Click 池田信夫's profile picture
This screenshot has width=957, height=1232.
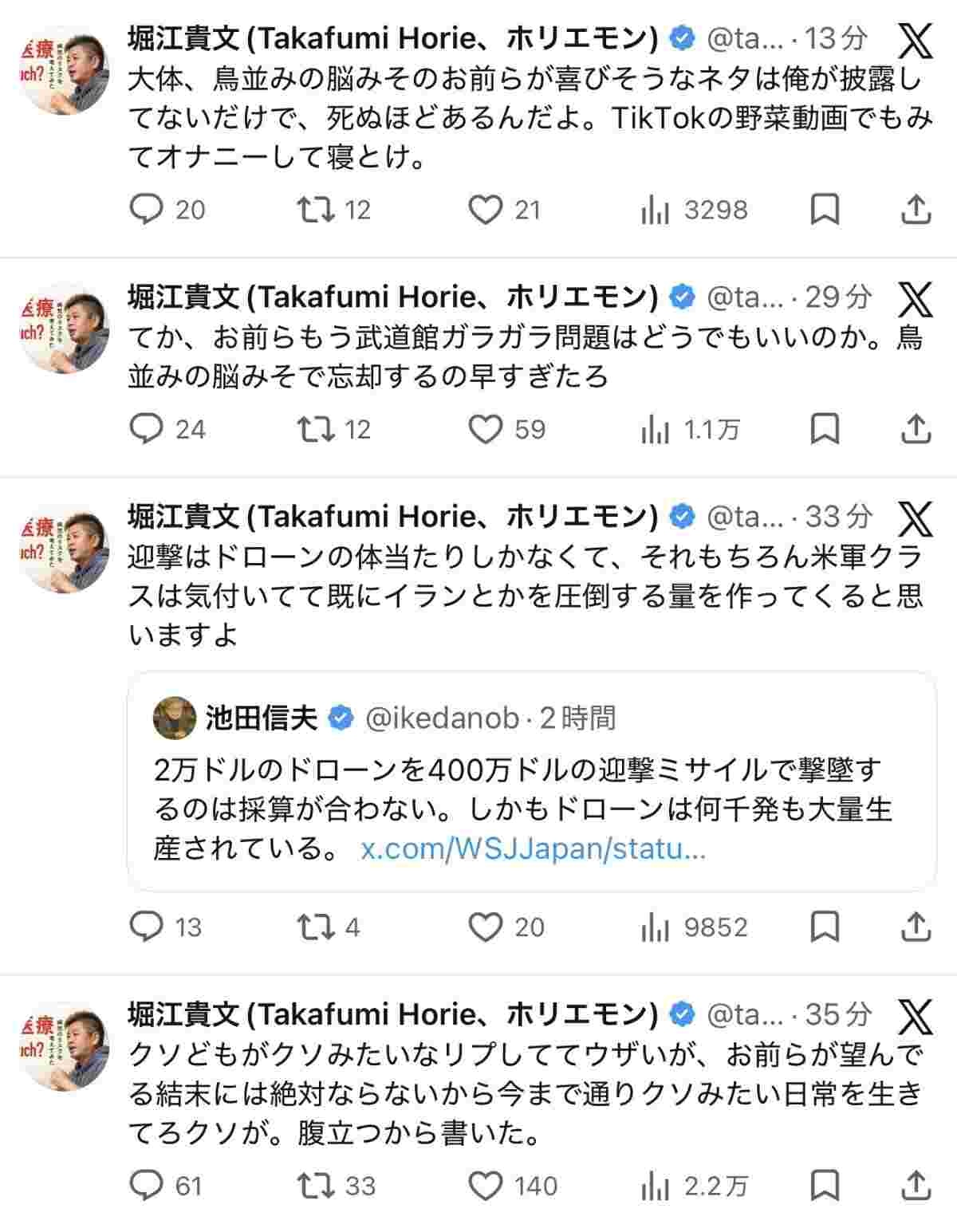click(174, 718)
